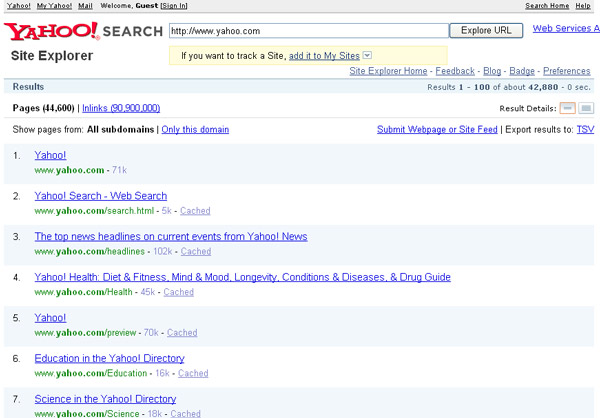Click Submit Webpage or Site Feed
Screen dimensions: 600x418
[x=437, y=130]
